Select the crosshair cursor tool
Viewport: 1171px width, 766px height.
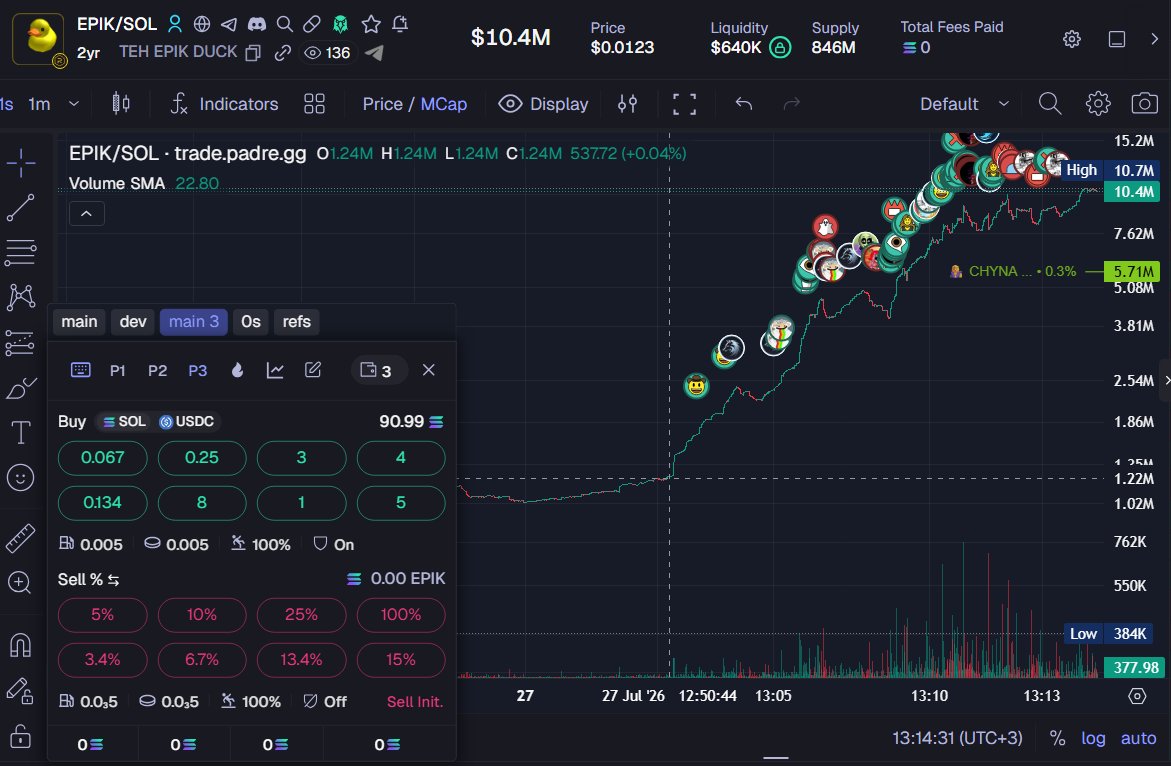coord(21,162)
